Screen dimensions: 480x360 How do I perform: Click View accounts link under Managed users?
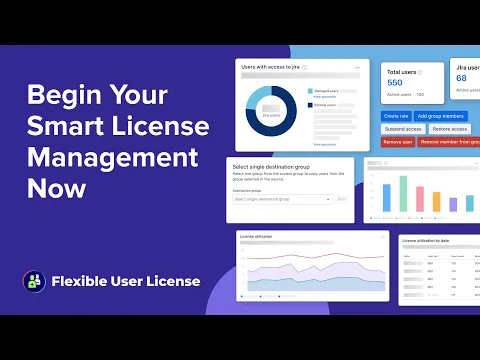[x=324, y=97]
